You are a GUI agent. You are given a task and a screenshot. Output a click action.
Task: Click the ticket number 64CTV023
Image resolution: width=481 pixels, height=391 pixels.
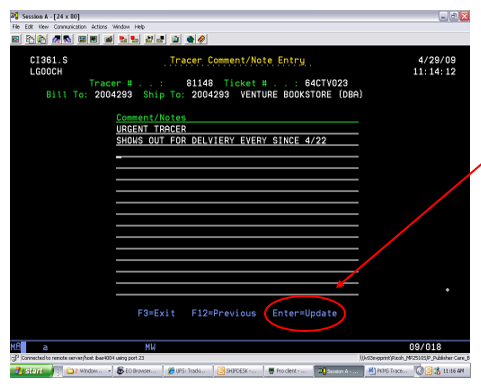[x=326, y=83]
